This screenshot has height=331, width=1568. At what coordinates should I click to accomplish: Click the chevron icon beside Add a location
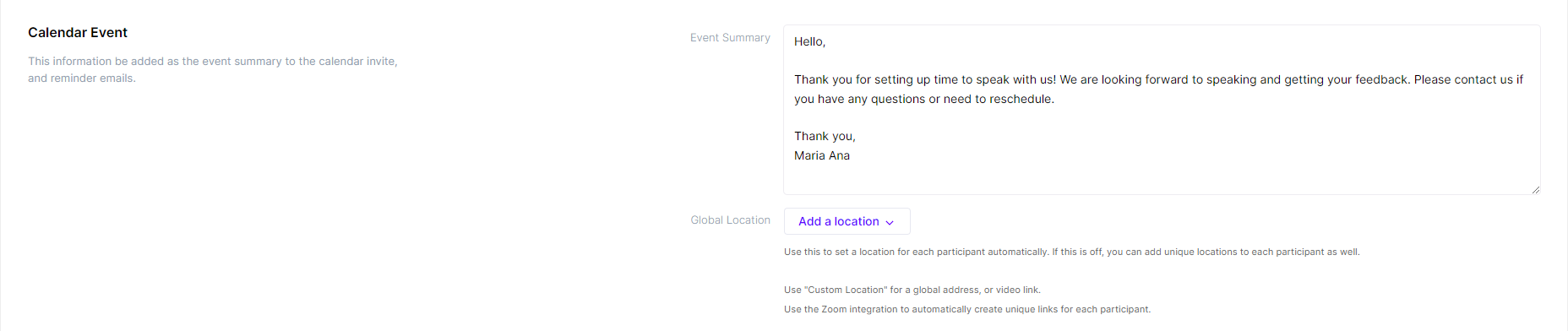[x=890, y=222]
